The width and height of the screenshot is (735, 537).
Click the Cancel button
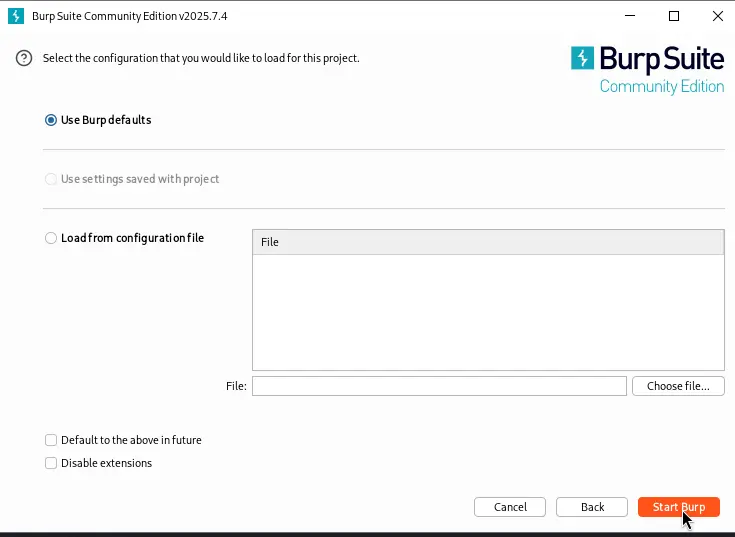pyautogui.click(x=510, y=507)
